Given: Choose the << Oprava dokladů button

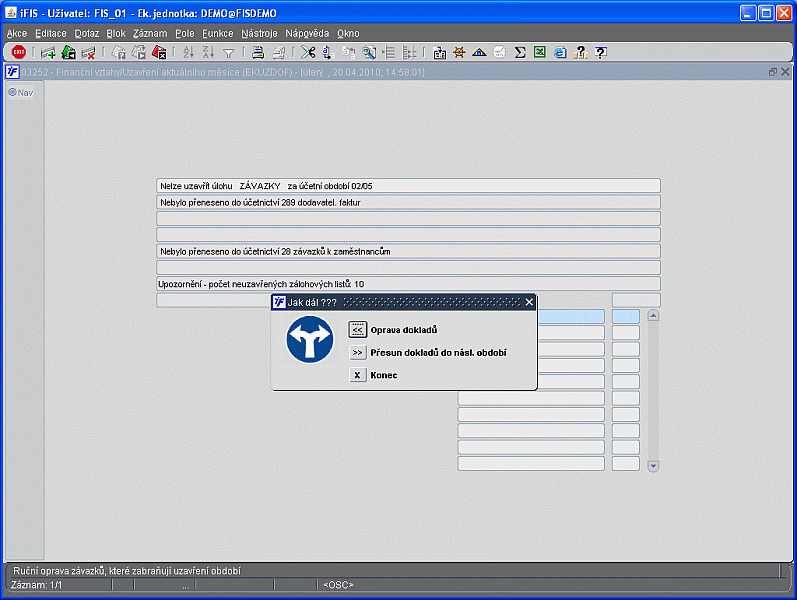Looking at the screenshot, I should pyautogui.click(x=357, y=330).
